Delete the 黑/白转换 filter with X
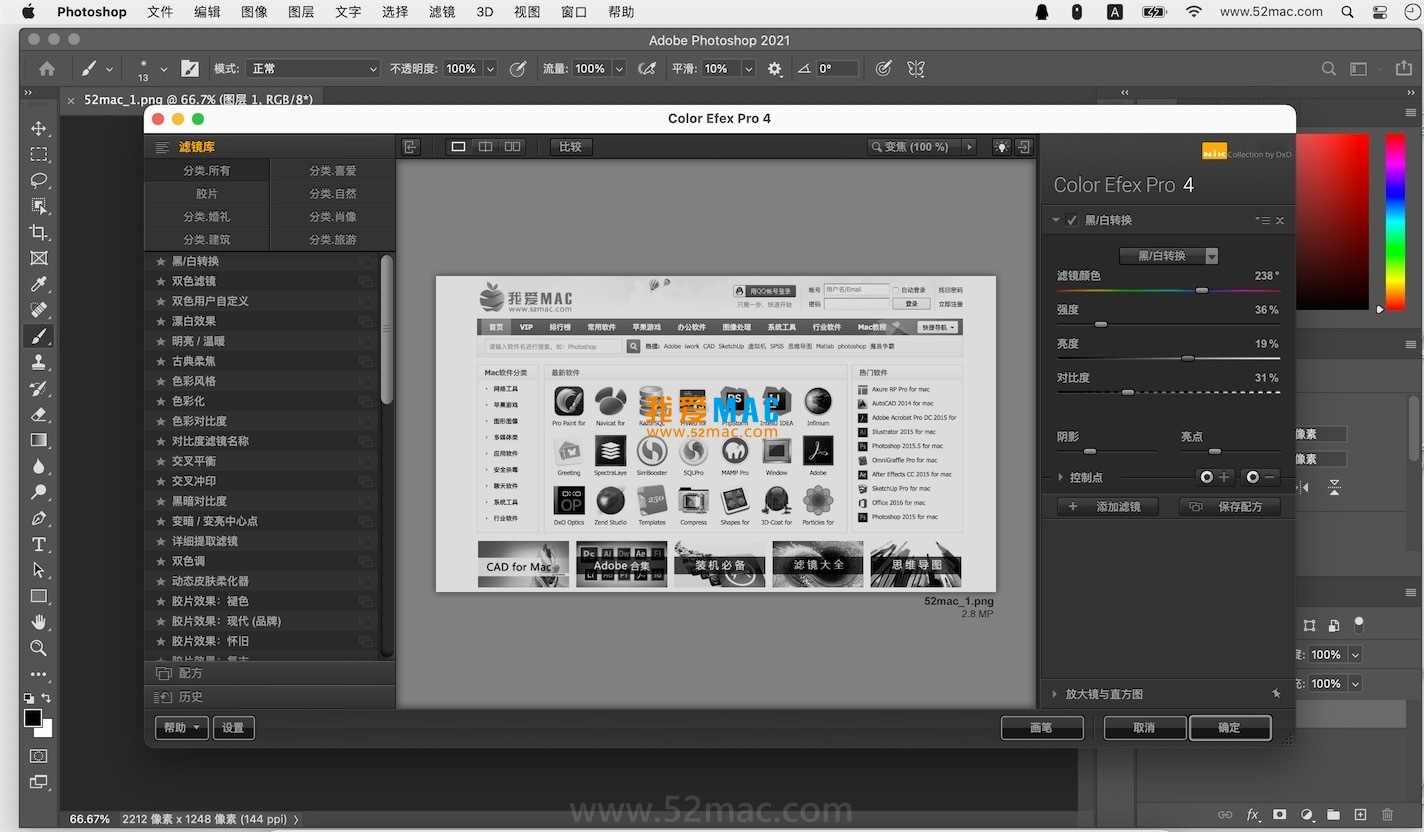Screen dimensions: 1424x832 pos(1280,220)
